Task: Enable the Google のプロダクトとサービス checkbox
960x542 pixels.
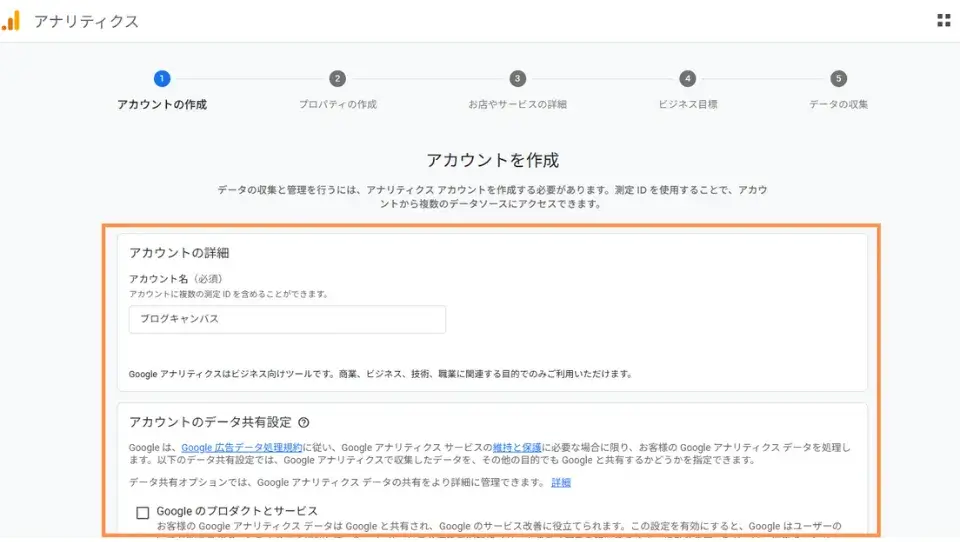Action: pyautogui.click(x=143, y=513)
